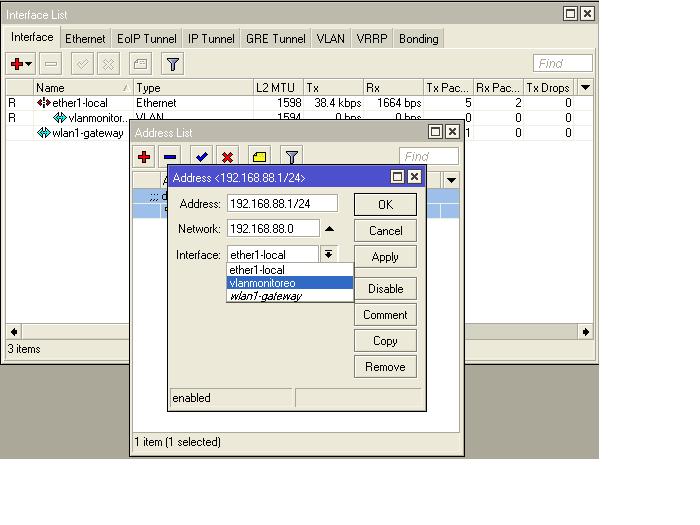Open the columns dropdown arrow in Address List header
This screenshot has width=700, height=525.
click(451, 180)
